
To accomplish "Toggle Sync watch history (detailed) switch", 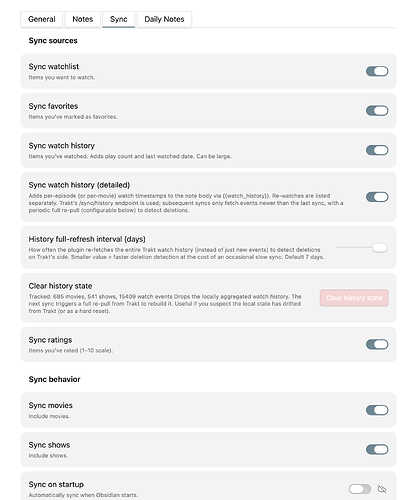I will pos(377,197).
